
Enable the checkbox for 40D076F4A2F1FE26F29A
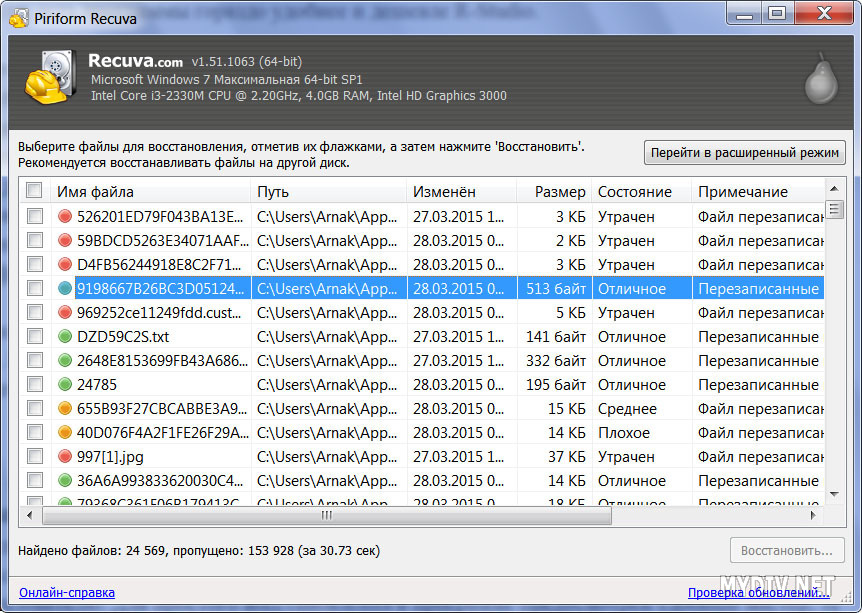click(x=35, y=432)
